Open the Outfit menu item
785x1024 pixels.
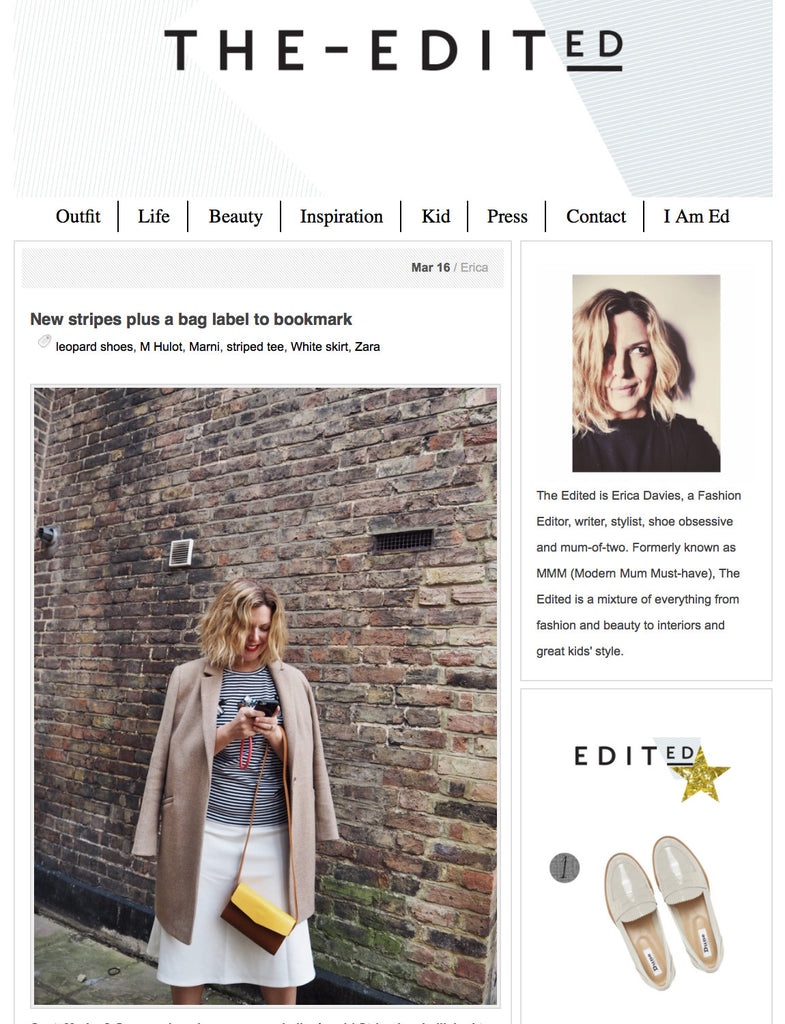click(78, 216)
